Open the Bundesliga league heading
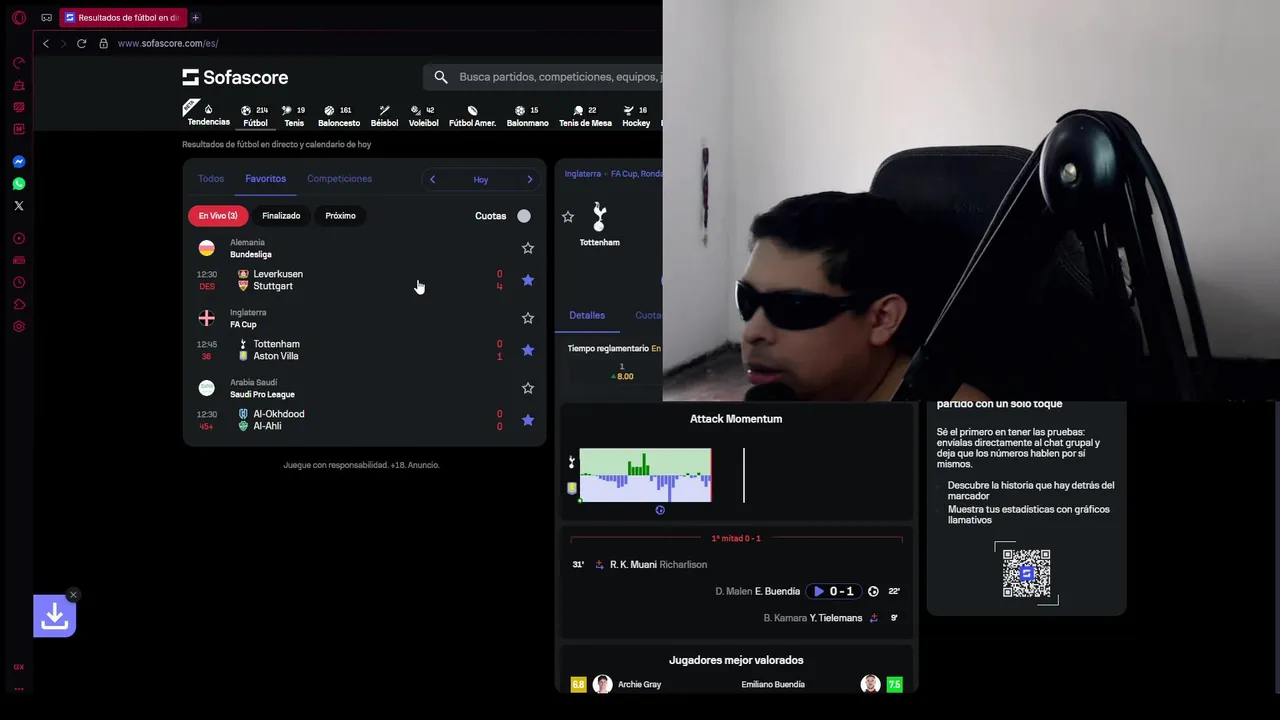 pos(251,255)
